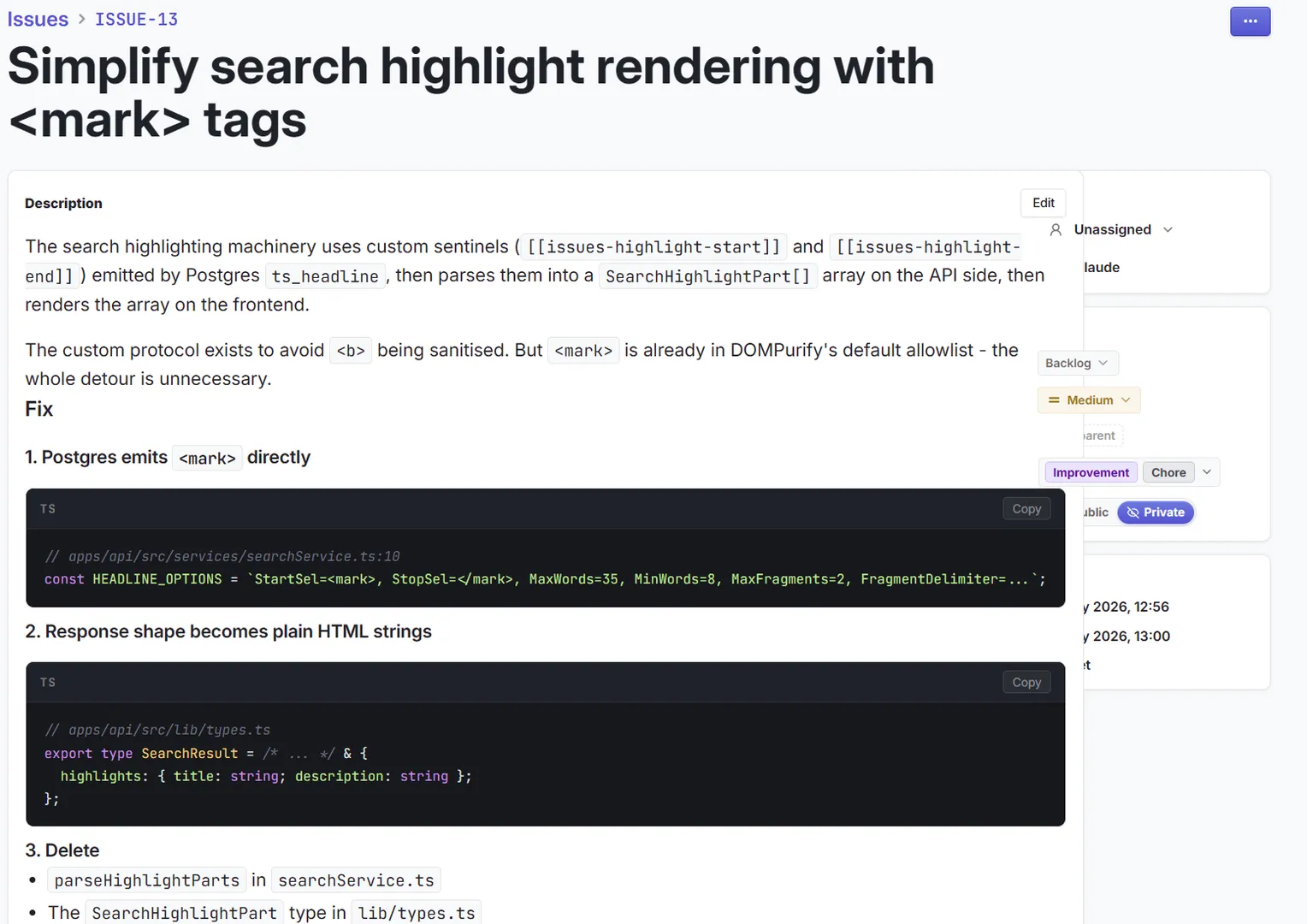Click the Medium priority equals icon
Screen dimensions: 1307x924
[x=1054, y=400]
